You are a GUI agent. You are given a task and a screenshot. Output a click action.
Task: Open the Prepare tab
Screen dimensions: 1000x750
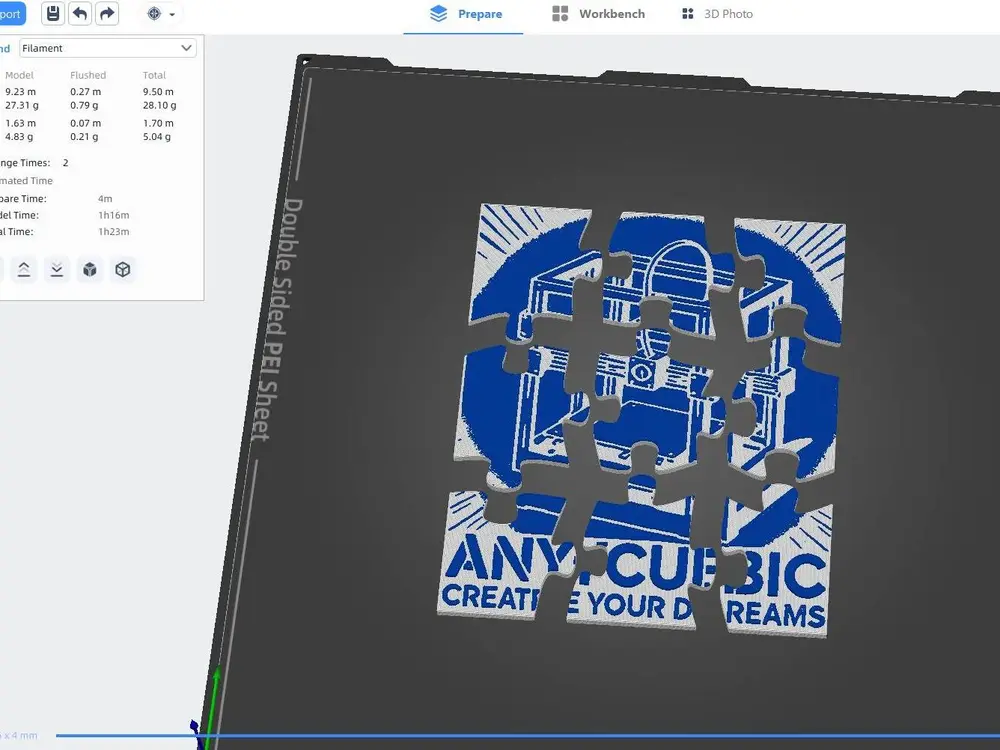[x=465, y=14]
